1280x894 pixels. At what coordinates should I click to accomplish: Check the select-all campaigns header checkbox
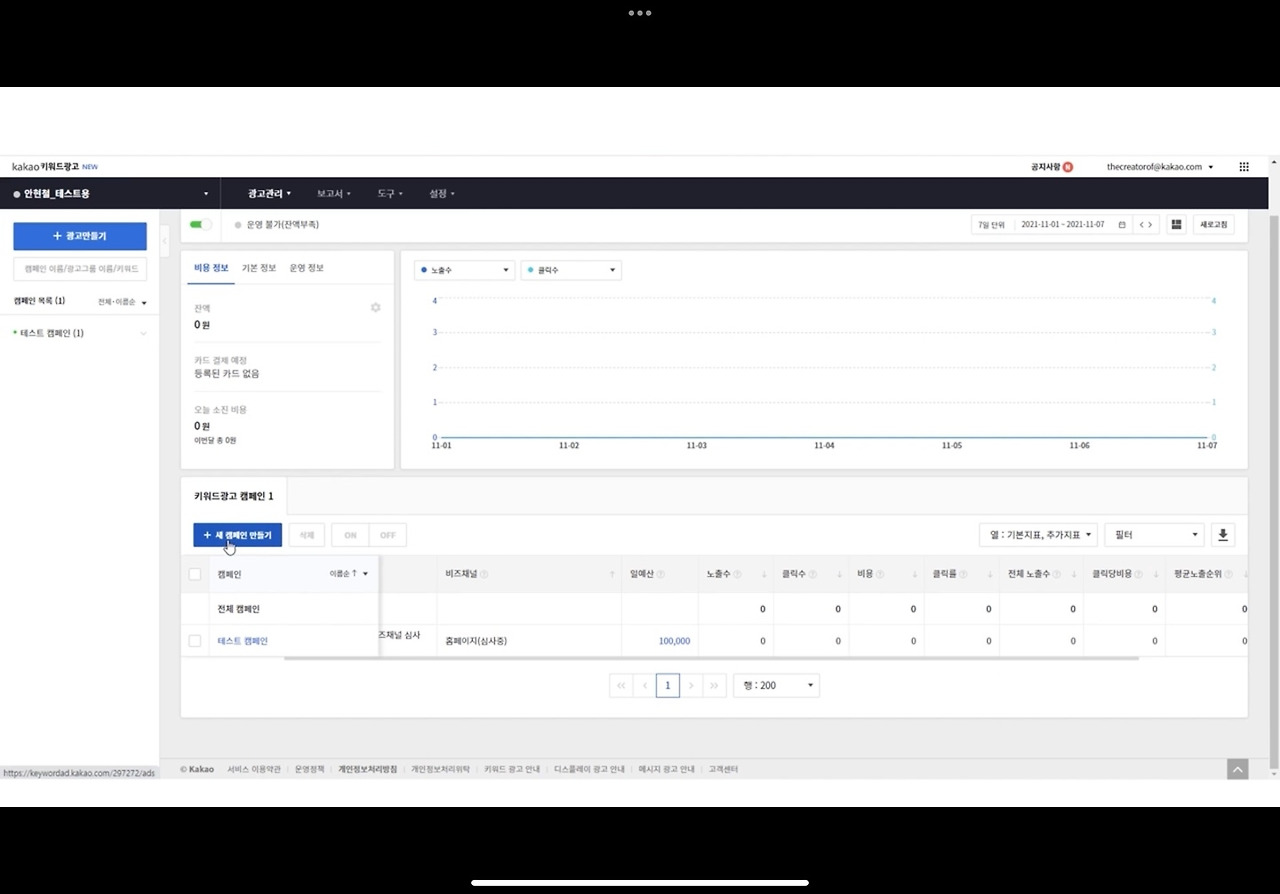coord(195,574)
